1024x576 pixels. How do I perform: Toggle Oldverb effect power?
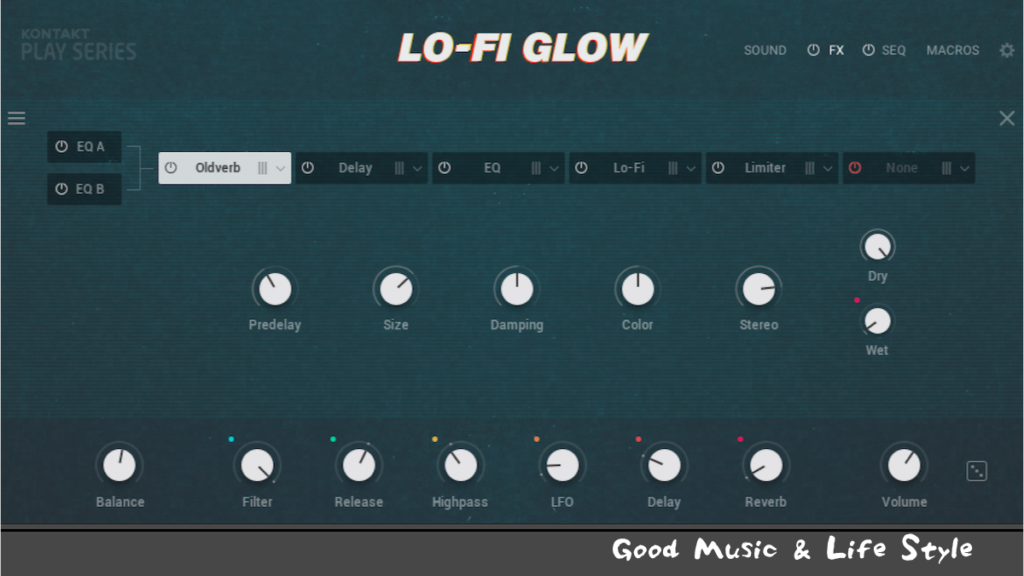tap(171, 168)
